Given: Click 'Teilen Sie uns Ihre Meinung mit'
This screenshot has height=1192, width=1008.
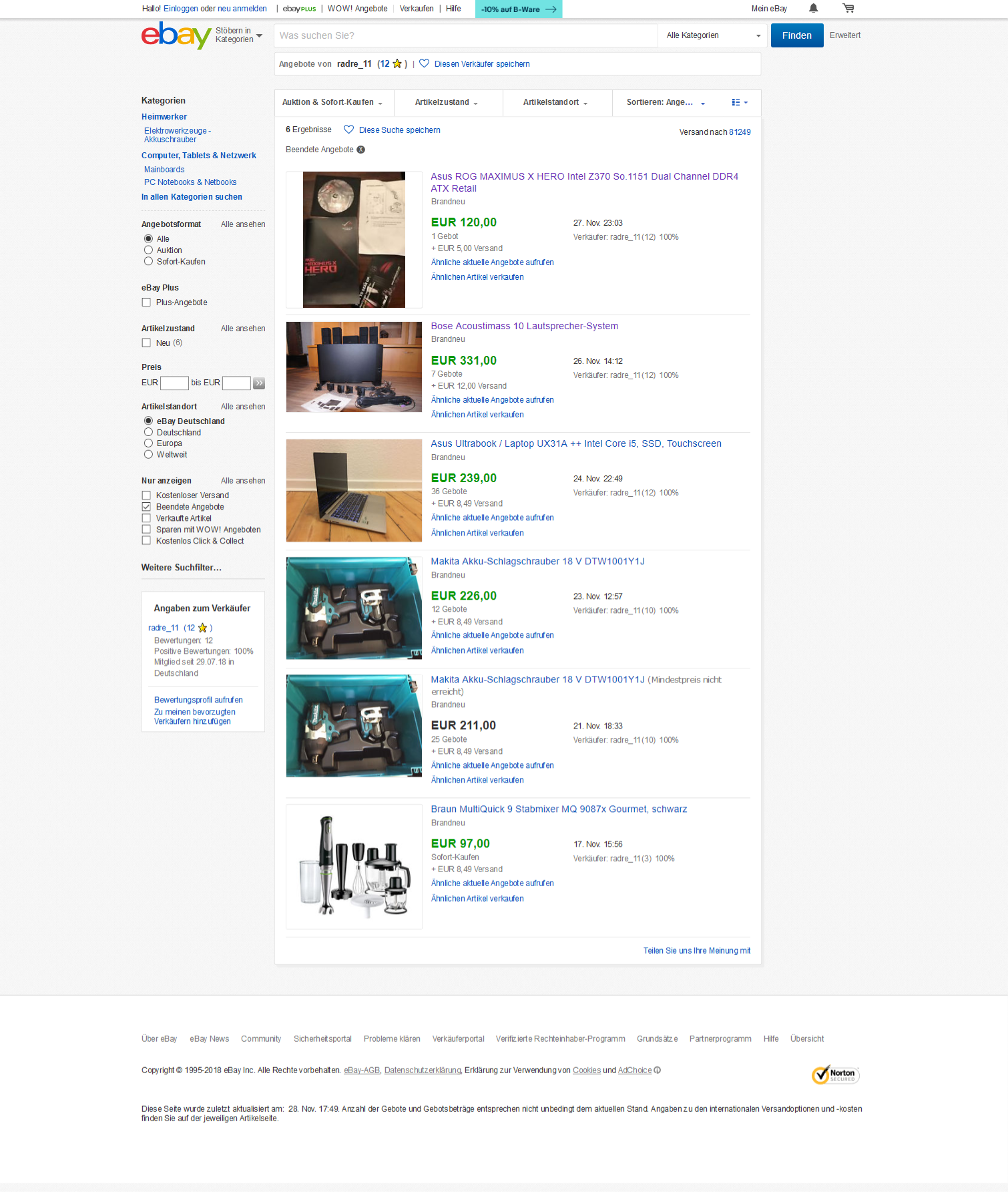Looking at the screenshot, I should [697, 950].
